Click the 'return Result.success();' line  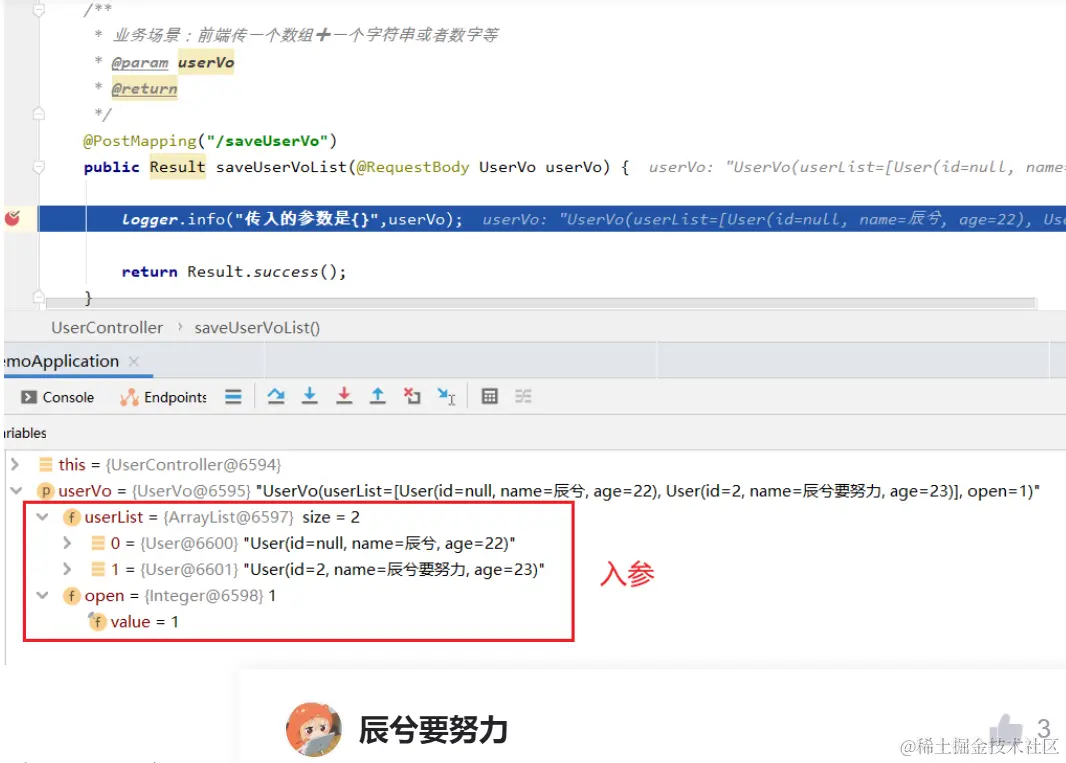(234, 271)
